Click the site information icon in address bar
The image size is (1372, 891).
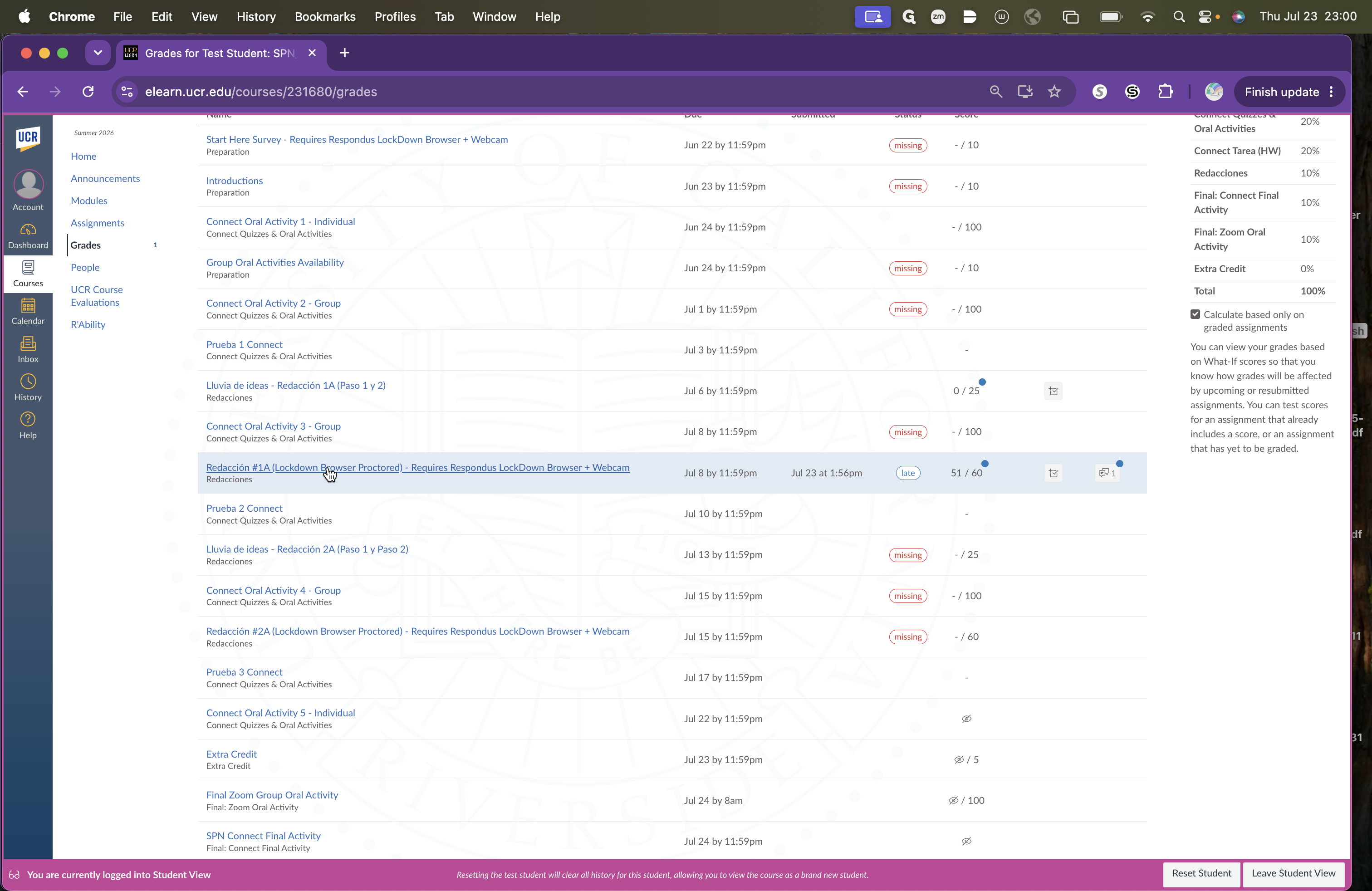pos(127,92)
